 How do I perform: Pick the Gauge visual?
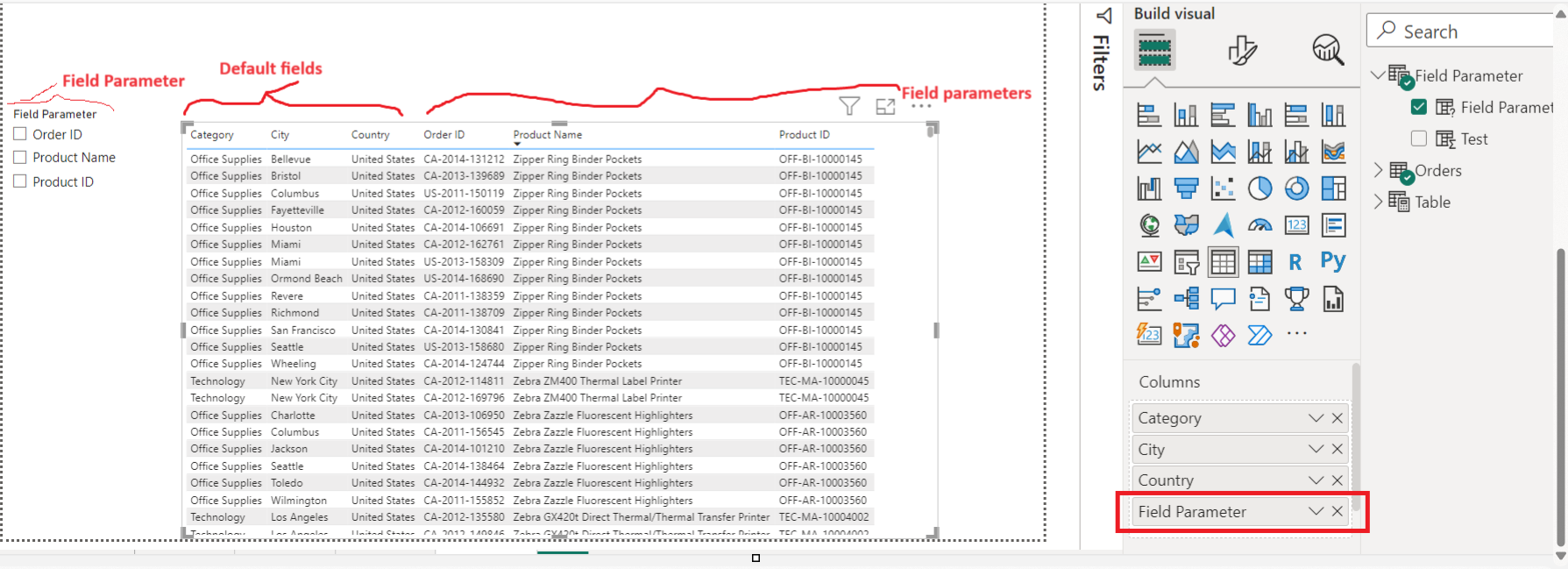(1259, 225)
